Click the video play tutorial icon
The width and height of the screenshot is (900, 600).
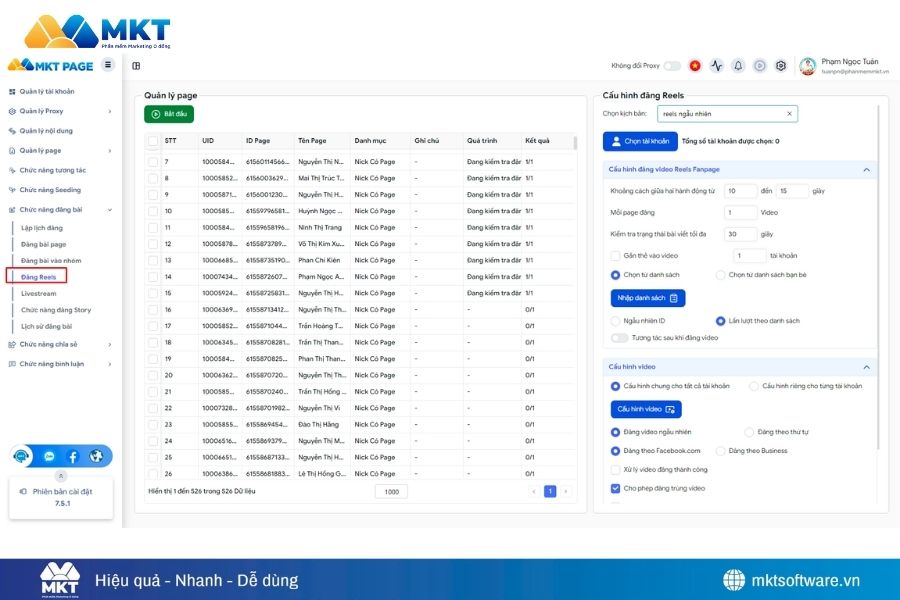760,66
